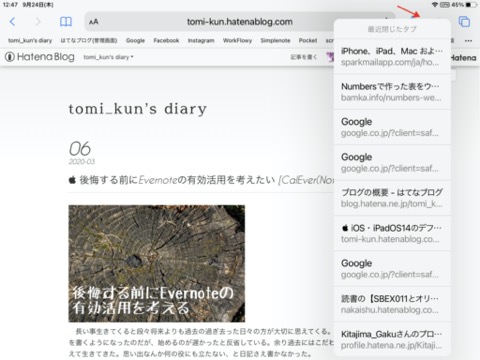This screenshot has width=480, height=360.
Task: Open the Pocket bookmark
Action: [x=308, y=41]
